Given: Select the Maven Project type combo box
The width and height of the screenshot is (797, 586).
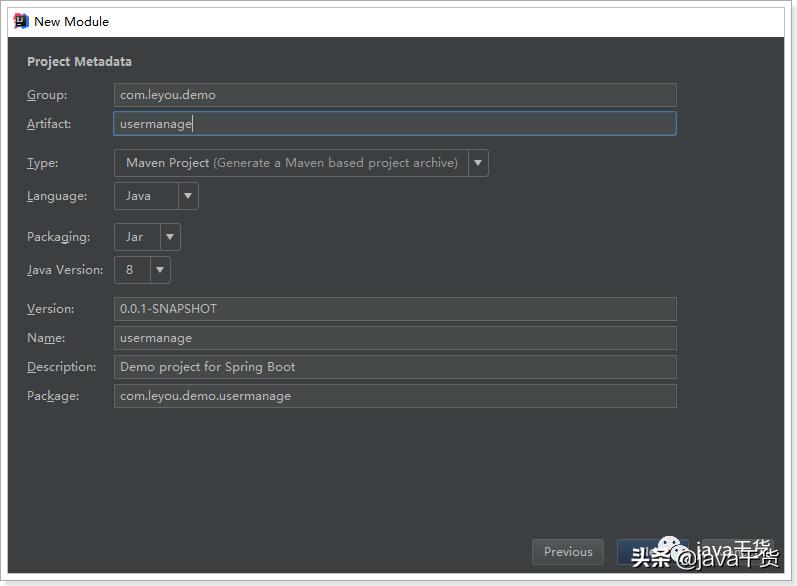Looking at the screenshot, I should [x=301, y=163].
